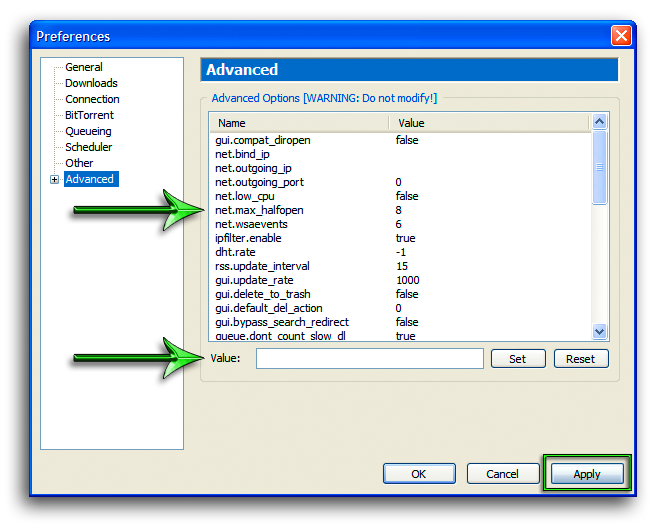Select the net.outgoing_port option
The width and height of the screenshot is (659, 526).
coord(401,182)
